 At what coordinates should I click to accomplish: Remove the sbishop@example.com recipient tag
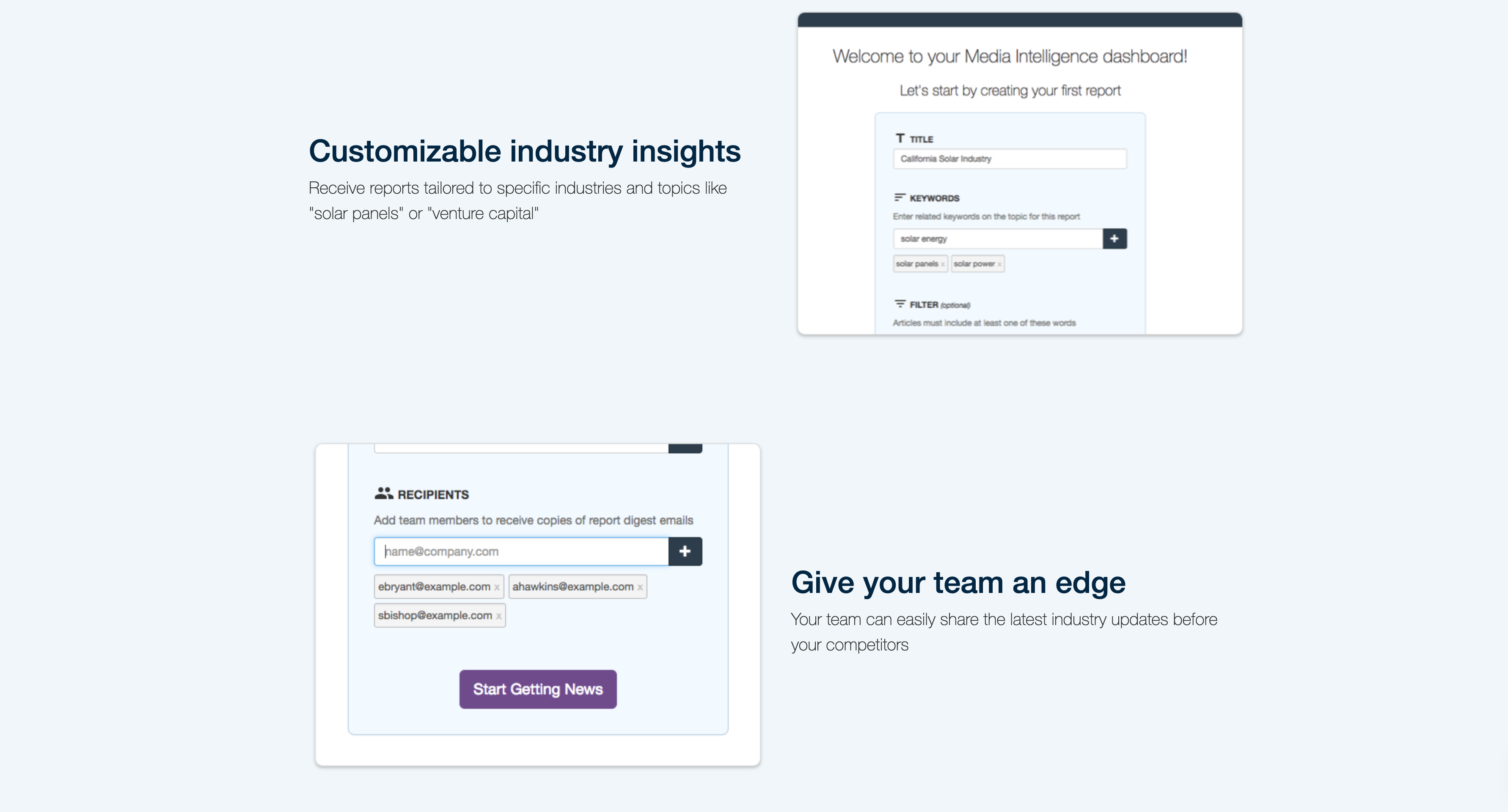[x=498, y=616]
